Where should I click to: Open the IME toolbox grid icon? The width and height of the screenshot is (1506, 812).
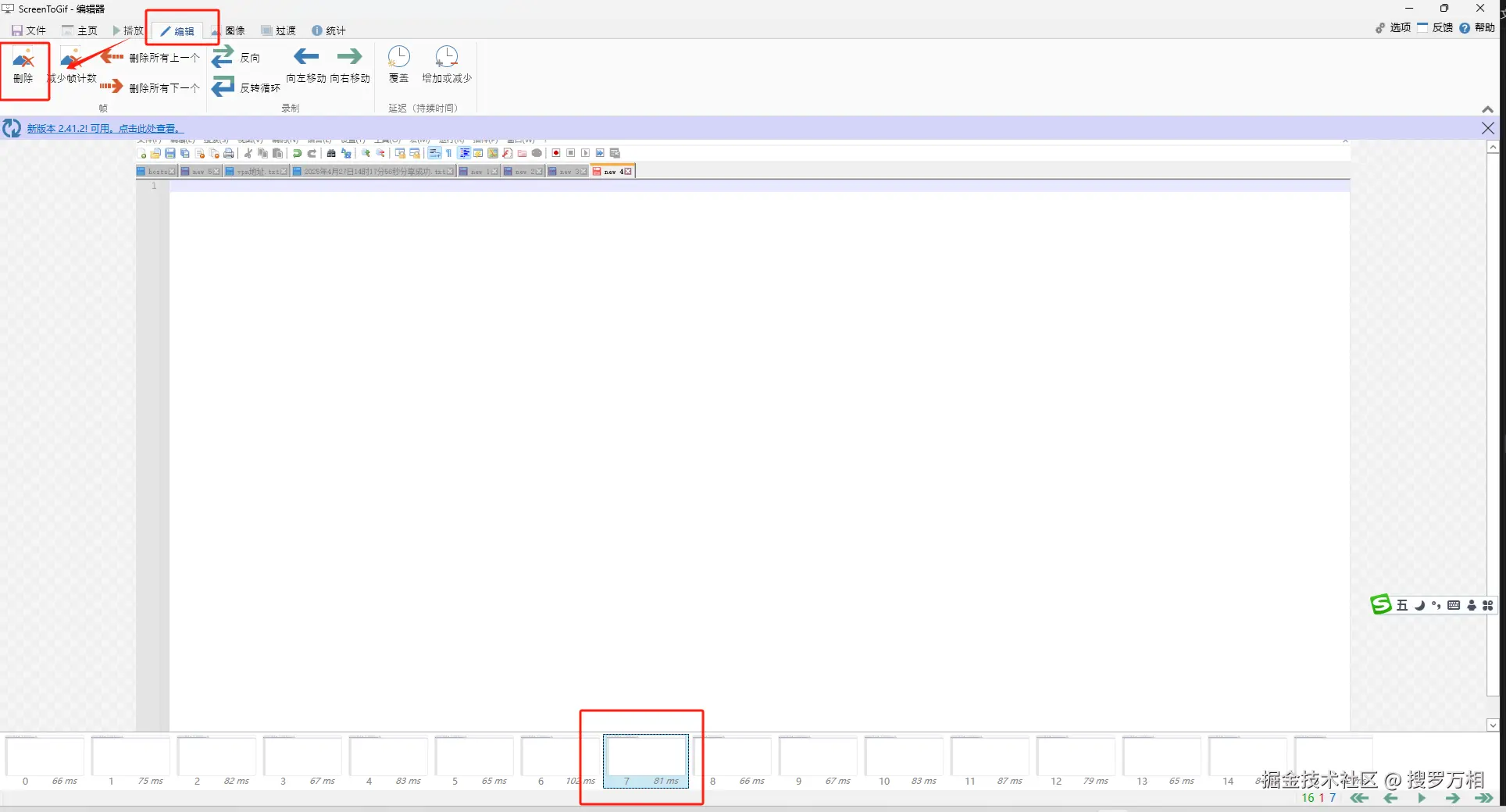1488,605
